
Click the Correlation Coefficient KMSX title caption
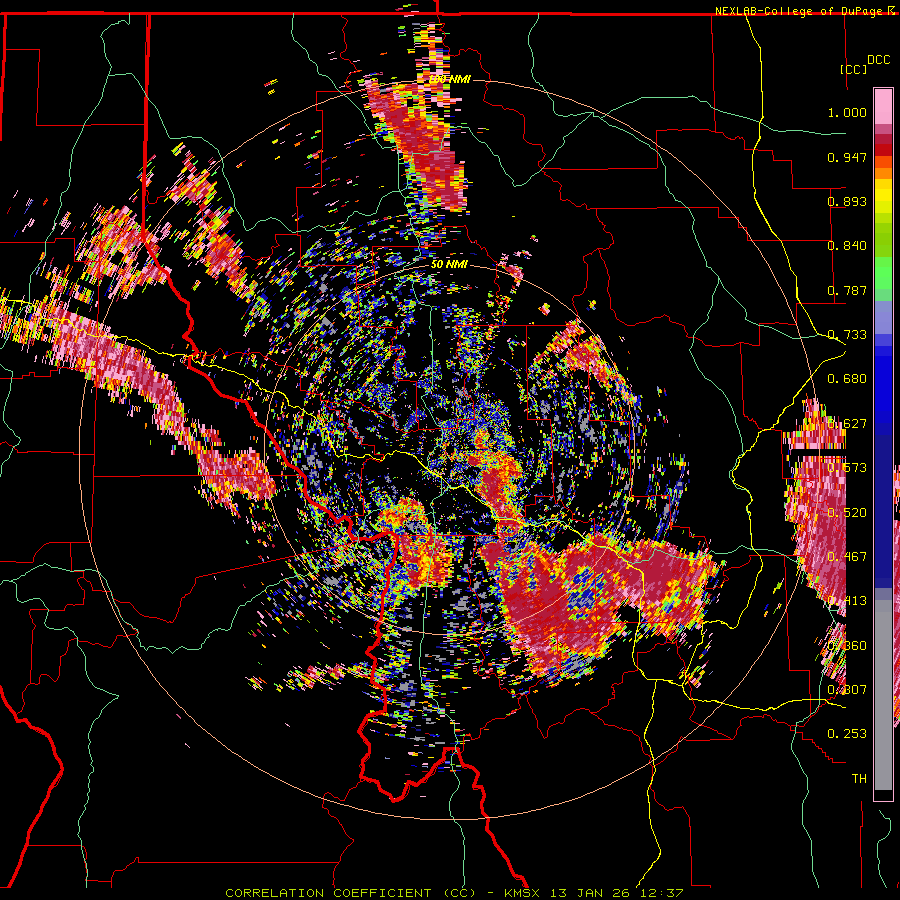coord(455,893)
